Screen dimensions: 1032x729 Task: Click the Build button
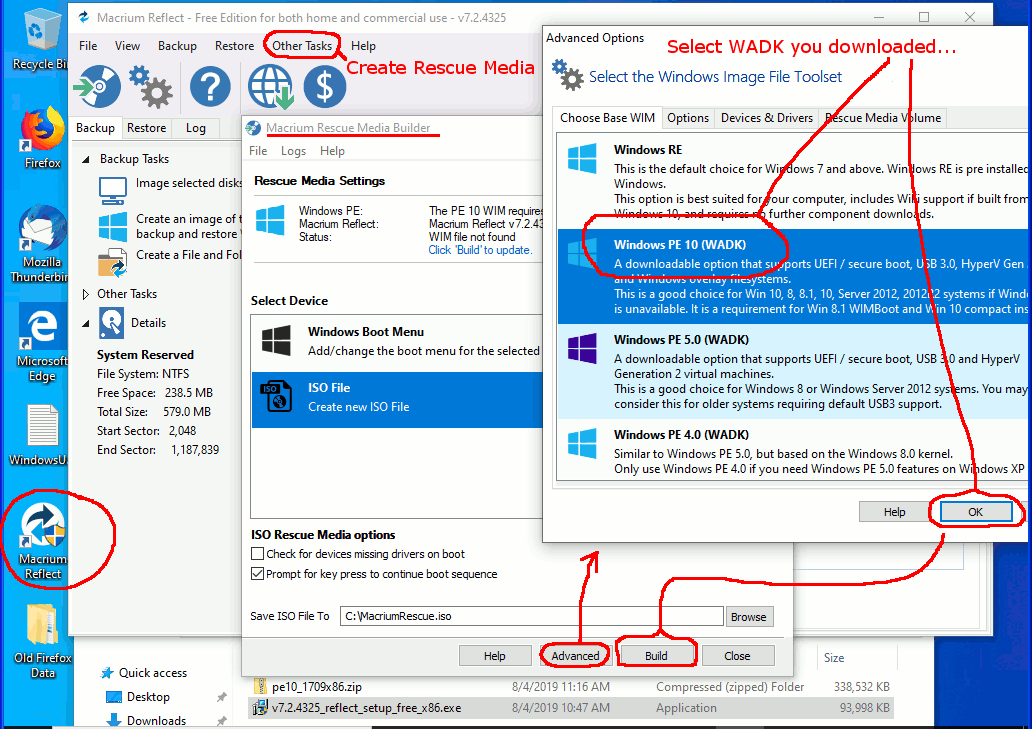coord(656,655)
